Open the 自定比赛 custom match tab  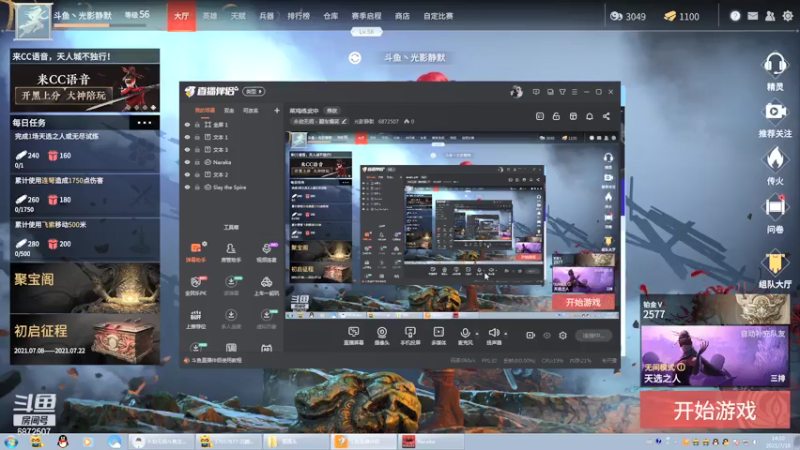[438, 16]
